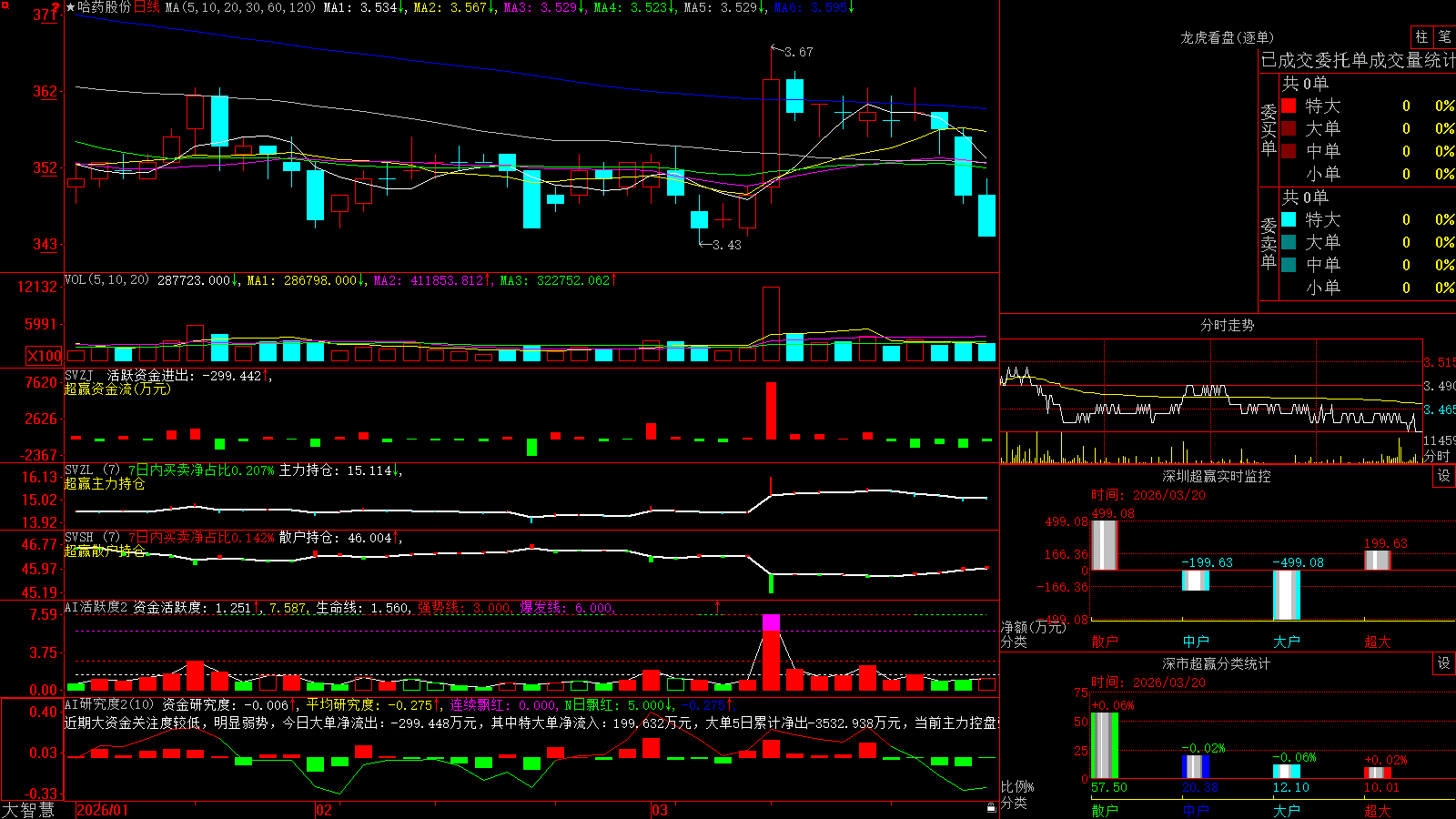The image size is (1456, 819).
Task: Click the X100 volume multiplier box
Action: (45, 356)
